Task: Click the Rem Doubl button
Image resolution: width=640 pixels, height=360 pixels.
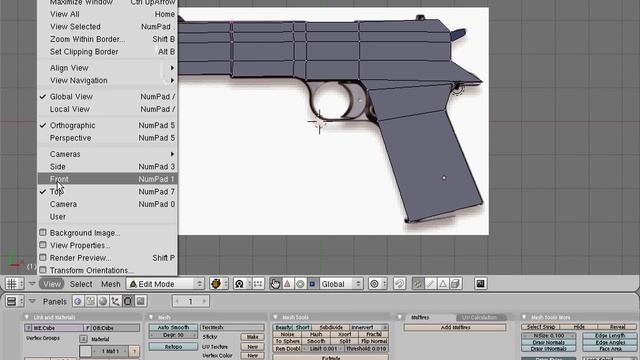Action: pos(288,349)
